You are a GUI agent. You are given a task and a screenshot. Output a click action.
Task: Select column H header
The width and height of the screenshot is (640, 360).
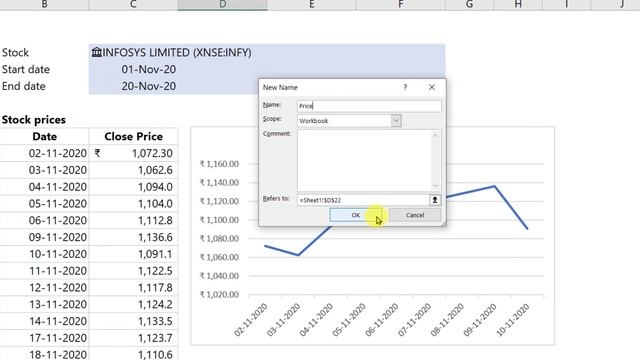click(518, 4)
